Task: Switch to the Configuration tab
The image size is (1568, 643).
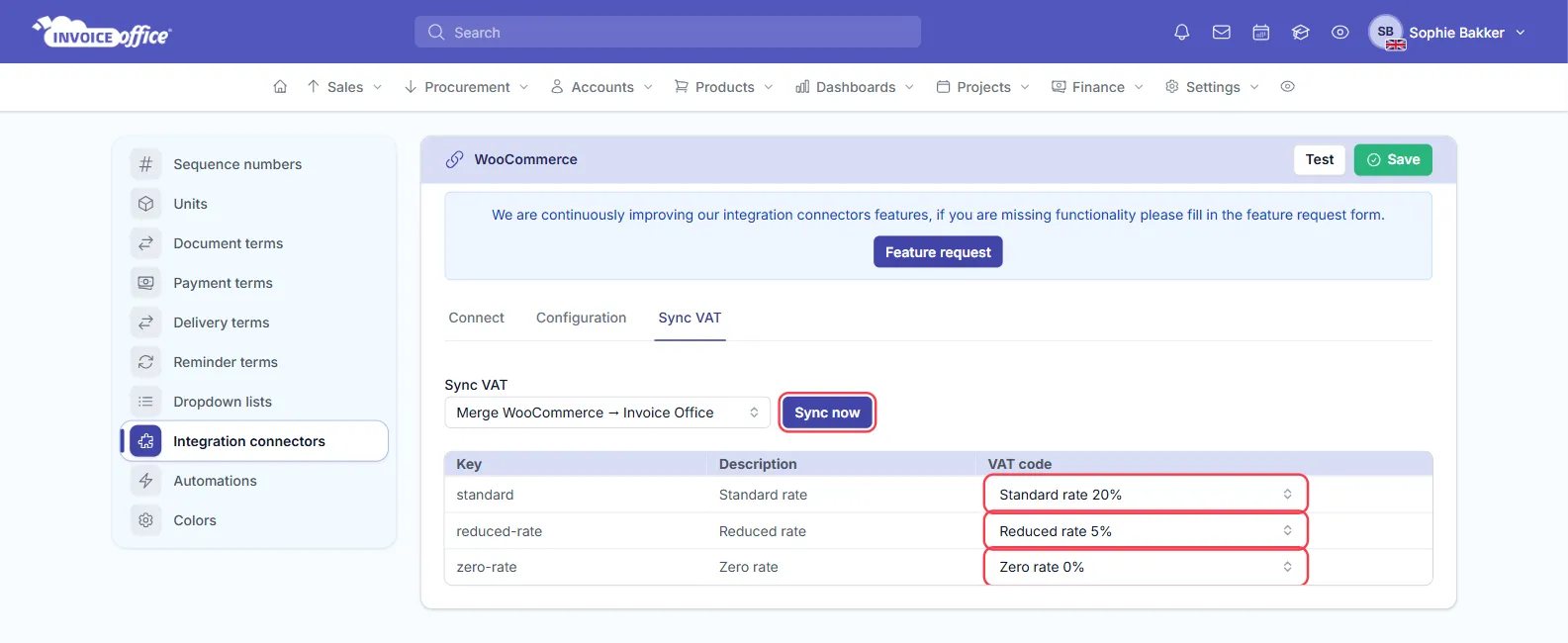Action: pos(581,318)
